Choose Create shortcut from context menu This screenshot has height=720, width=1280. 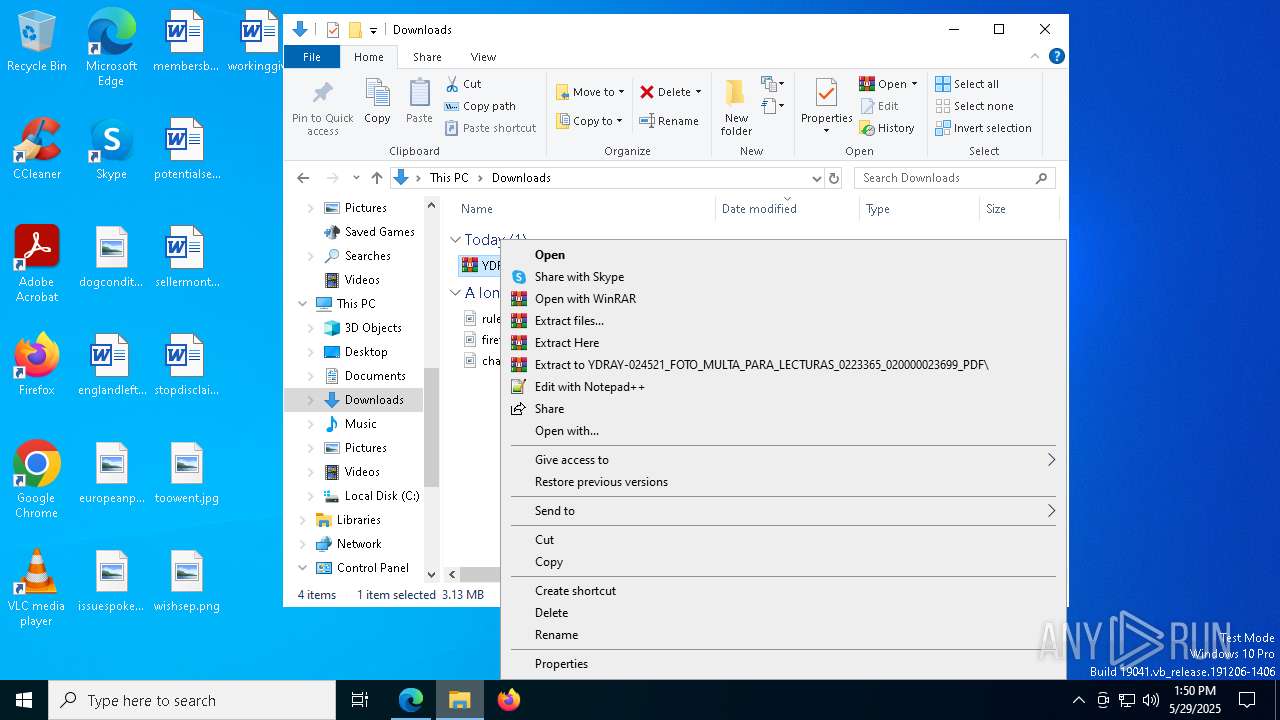[x=783, y=591]
